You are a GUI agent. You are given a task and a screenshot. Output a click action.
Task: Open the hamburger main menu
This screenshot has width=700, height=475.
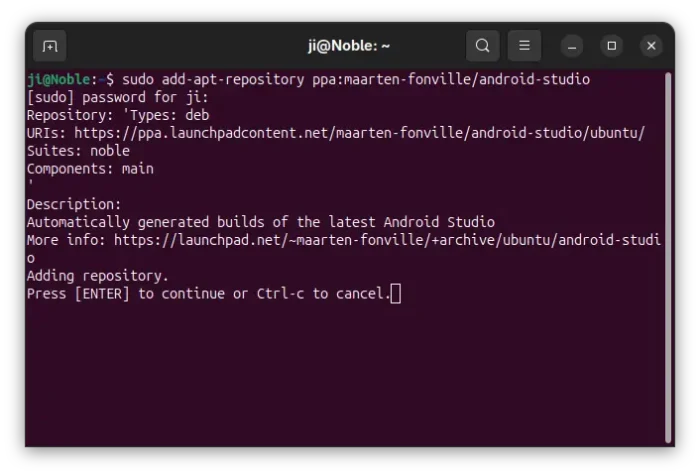pos(524,46)
